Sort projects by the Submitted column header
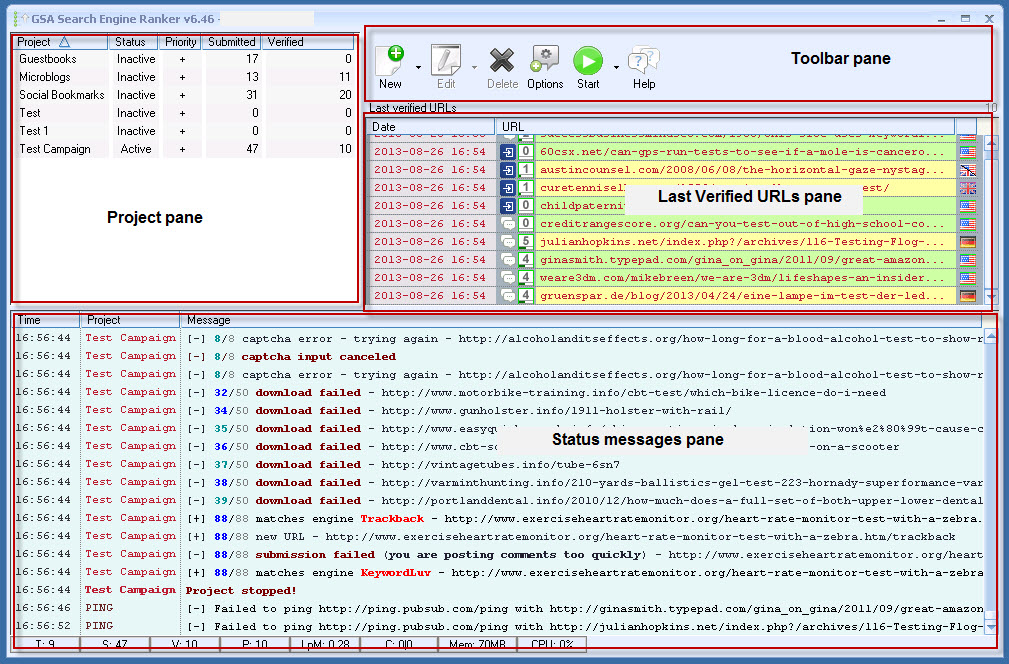 click(x=231, y=42)
